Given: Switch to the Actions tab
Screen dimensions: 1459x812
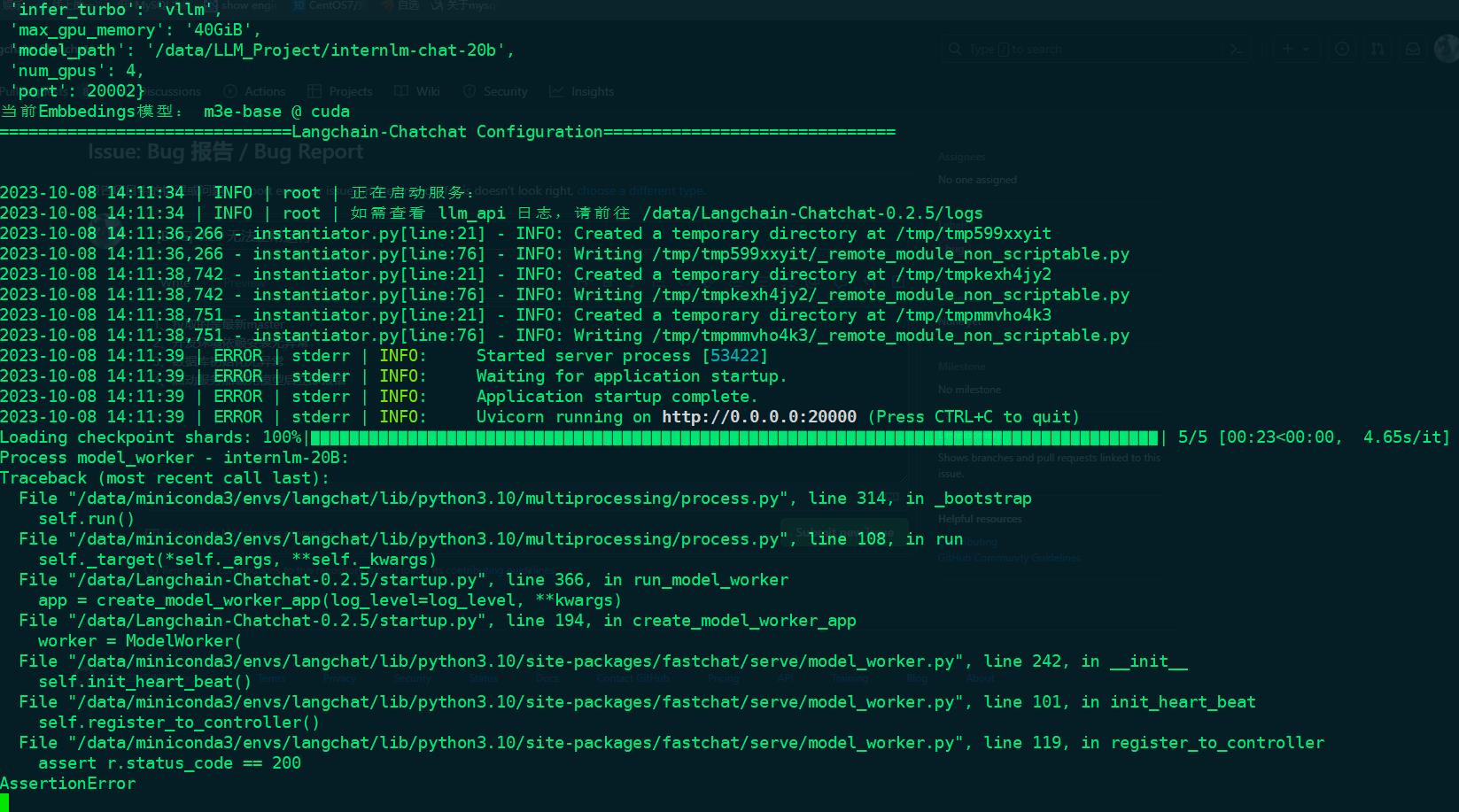Looking at the screenshot, I should point(256,91).
